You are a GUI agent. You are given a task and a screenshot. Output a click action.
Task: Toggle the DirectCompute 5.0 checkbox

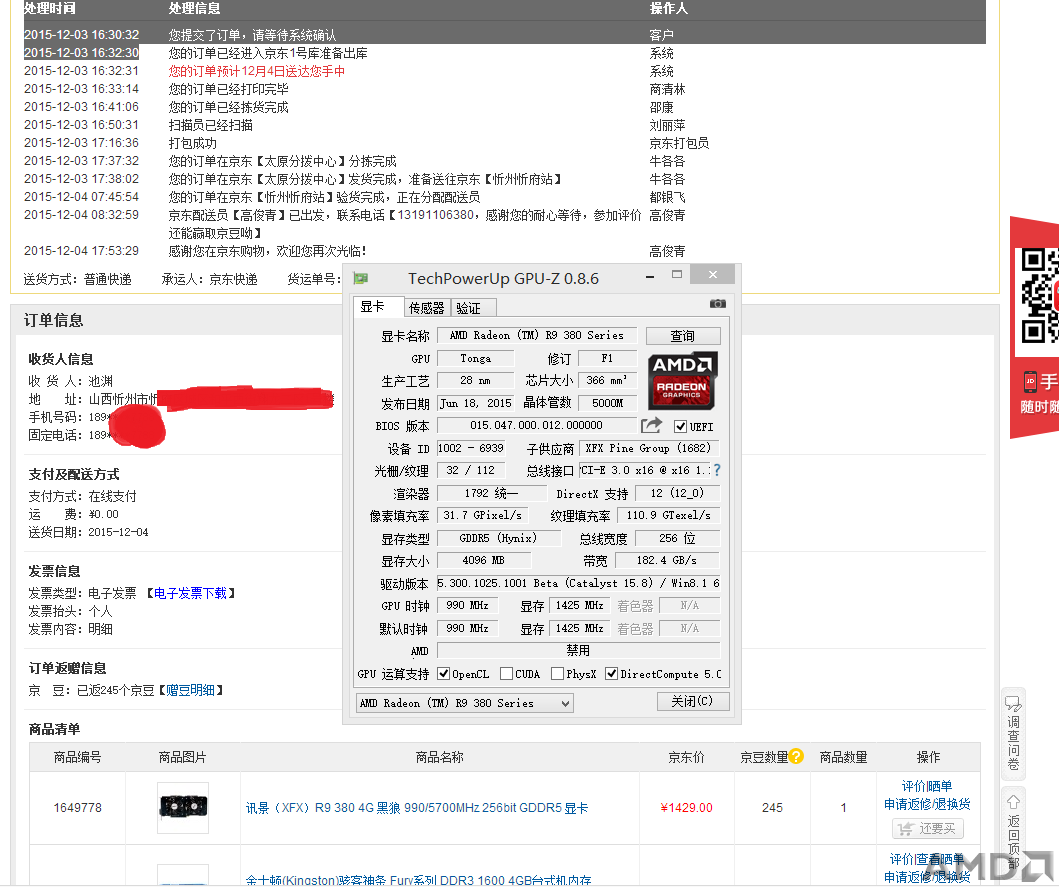coord(611,674)
